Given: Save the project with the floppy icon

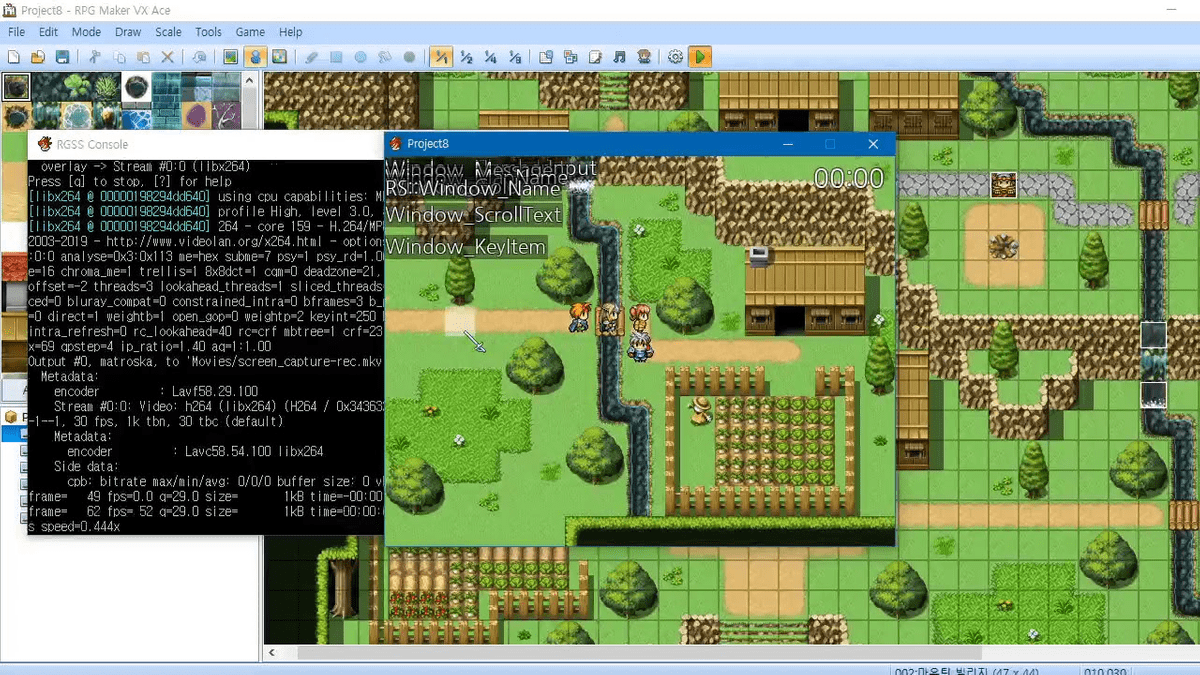Looking at the screenshot, I should pyautogui.click(x=62, y=57).
